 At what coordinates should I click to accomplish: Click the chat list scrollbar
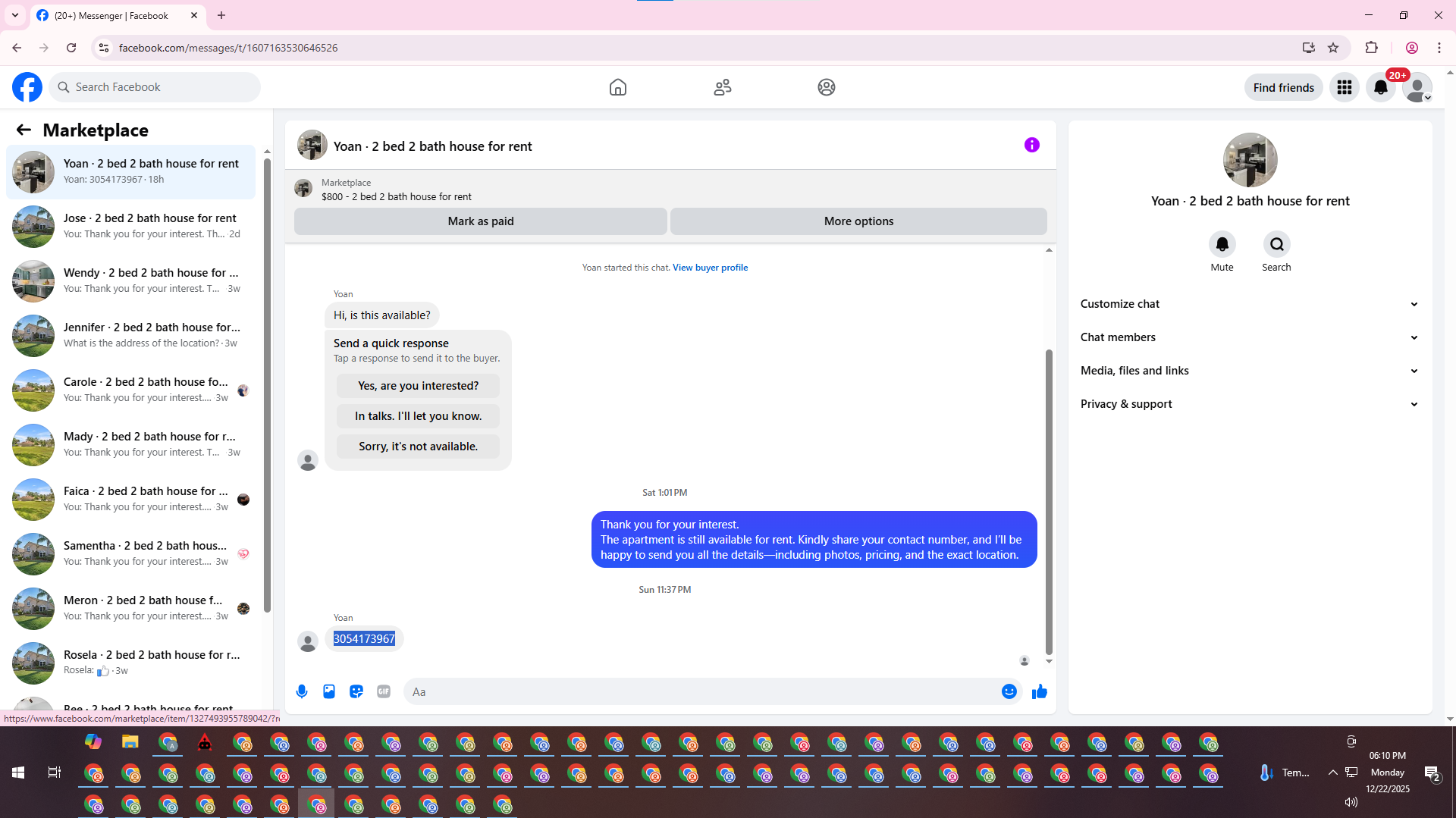tap(267, 384)
